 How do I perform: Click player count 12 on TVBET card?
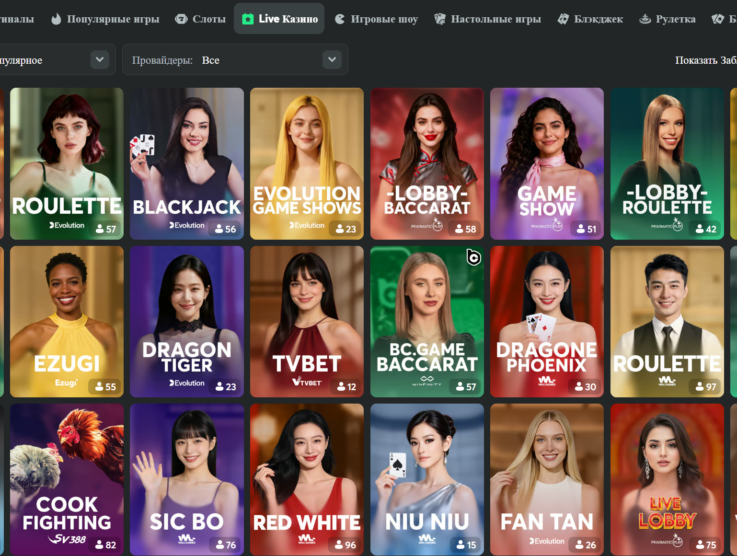click(346, 387)
